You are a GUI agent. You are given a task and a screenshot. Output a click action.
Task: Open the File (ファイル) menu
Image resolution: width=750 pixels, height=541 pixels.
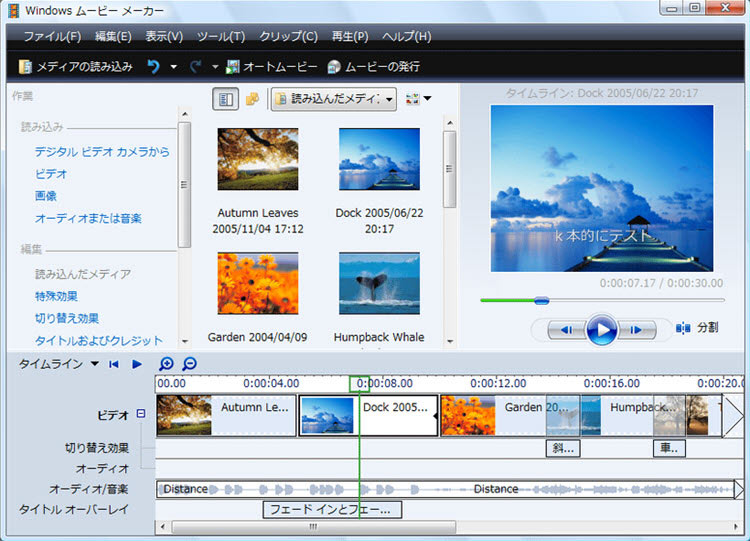(52, 36)
